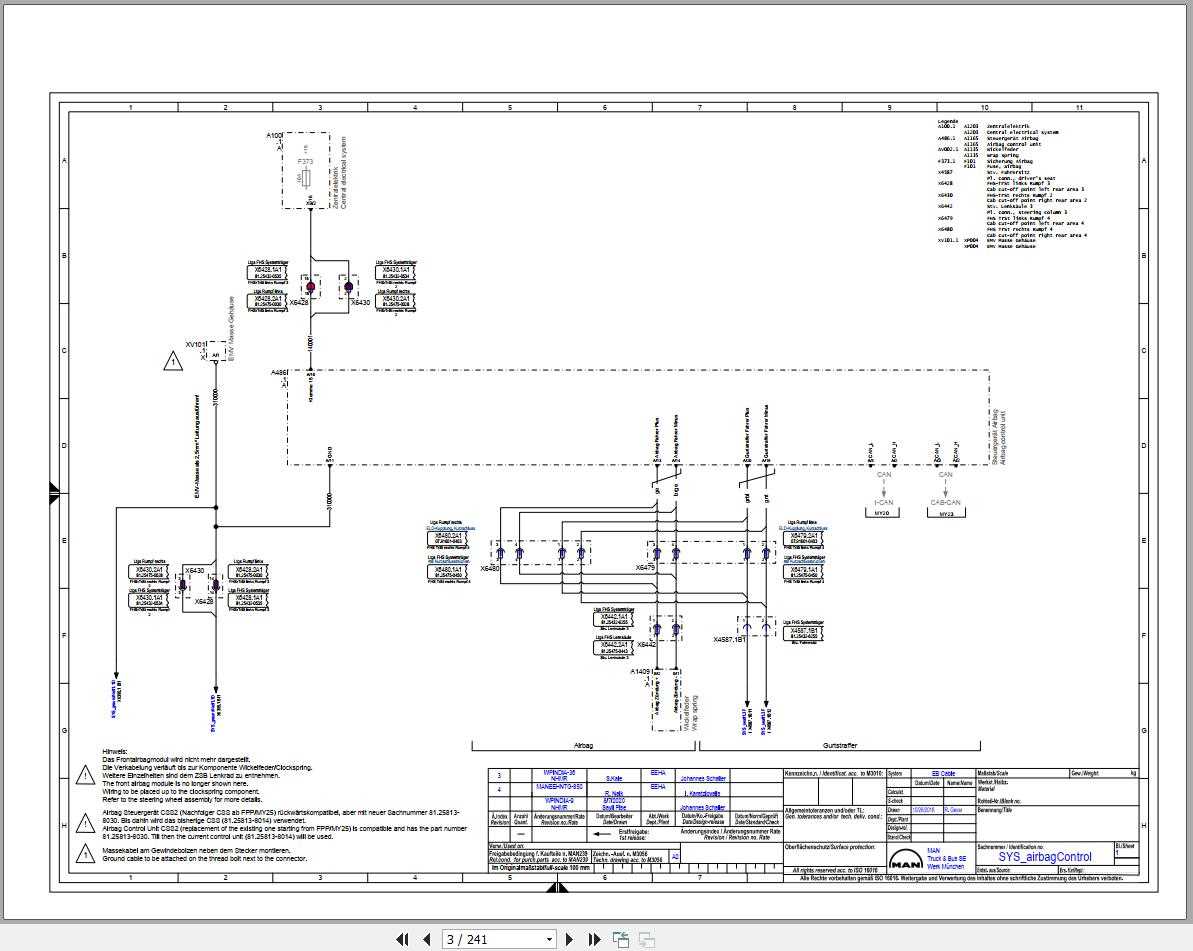Image resolution: width=1193 pixels, height=951 pixels.
Task: Click the greyed-out next view icon
Action: [x=647, y=940]
